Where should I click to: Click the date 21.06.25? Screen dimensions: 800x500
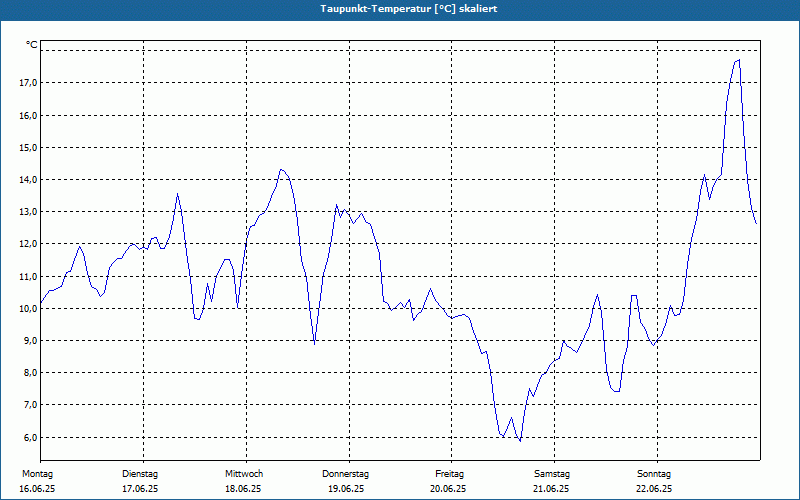(x=551, y=489)
